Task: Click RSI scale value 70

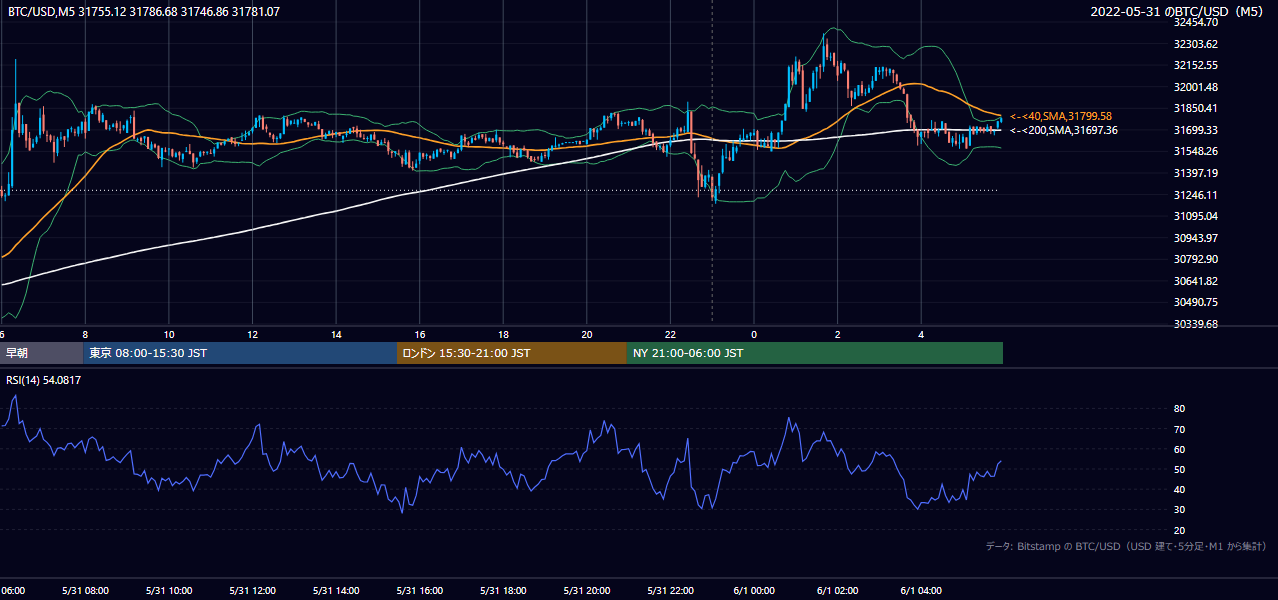Action: click(1179, 429)
